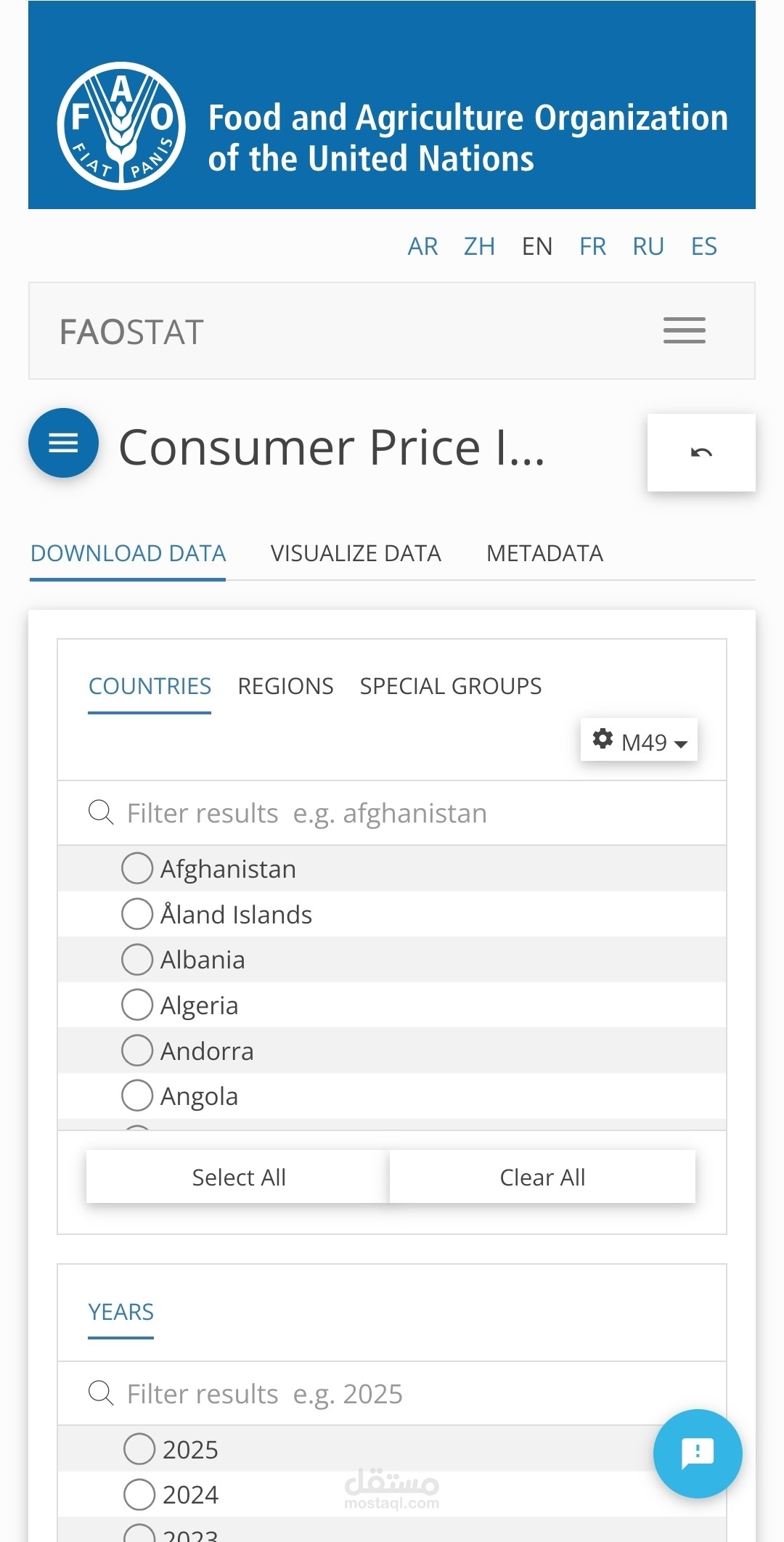Open the Metadata tab
Viewport: 784px width, 1542px height.
[x=544, y=554]
